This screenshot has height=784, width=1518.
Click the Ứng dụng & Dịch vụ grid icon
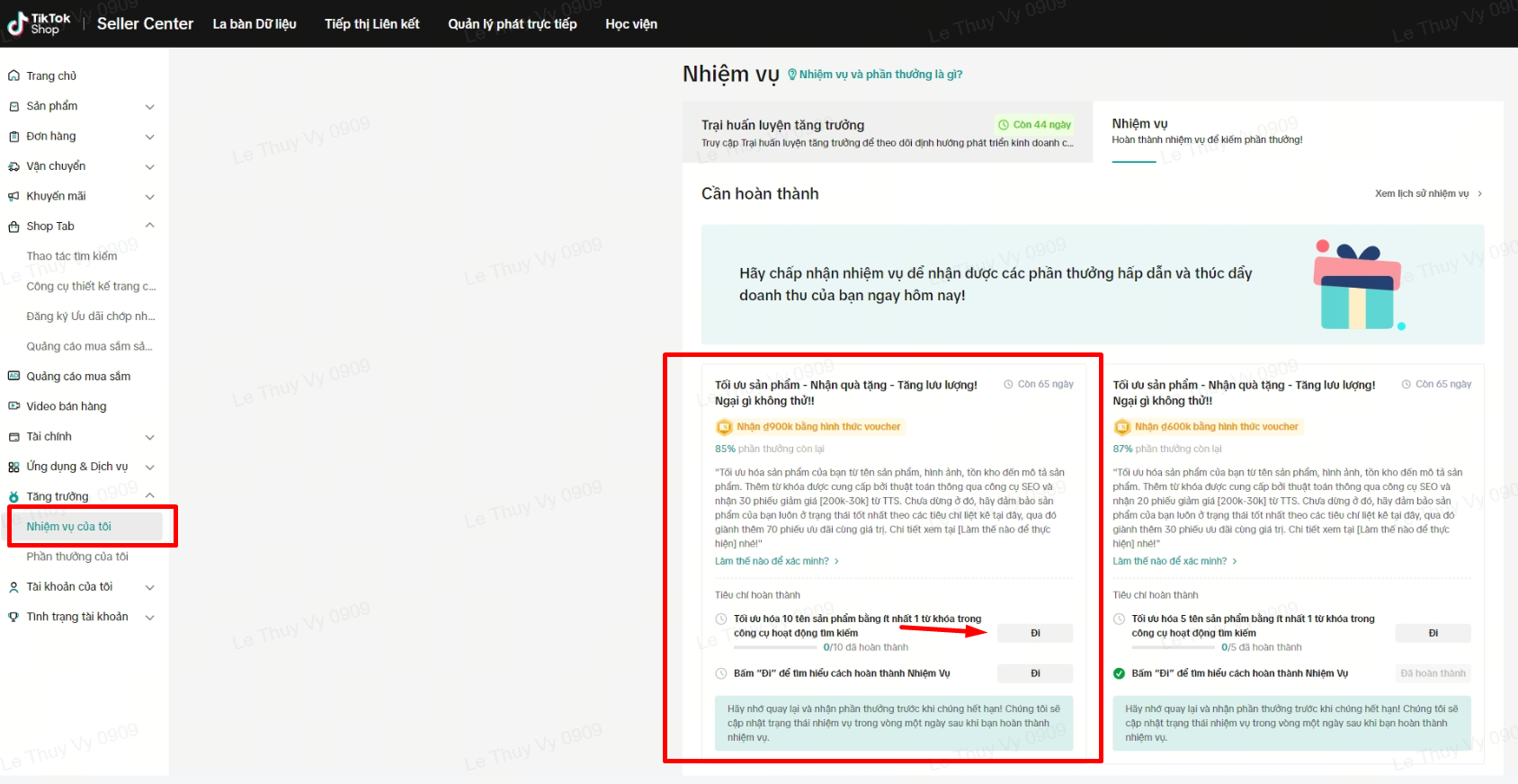click(x=13, y=467)
